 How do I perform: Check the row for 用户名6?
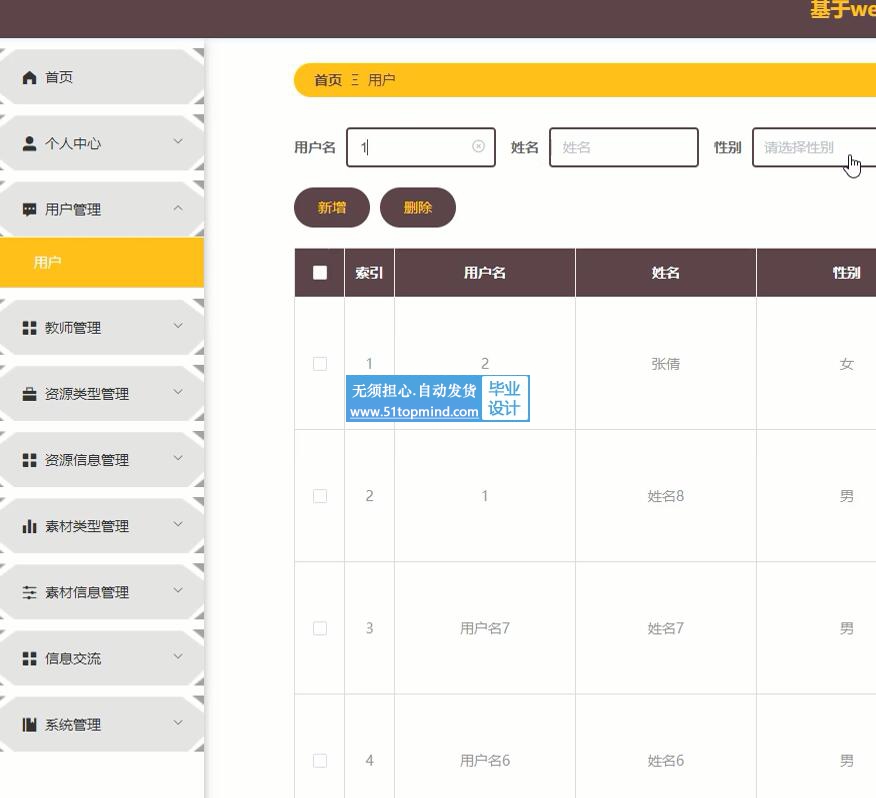click(320, 761)
